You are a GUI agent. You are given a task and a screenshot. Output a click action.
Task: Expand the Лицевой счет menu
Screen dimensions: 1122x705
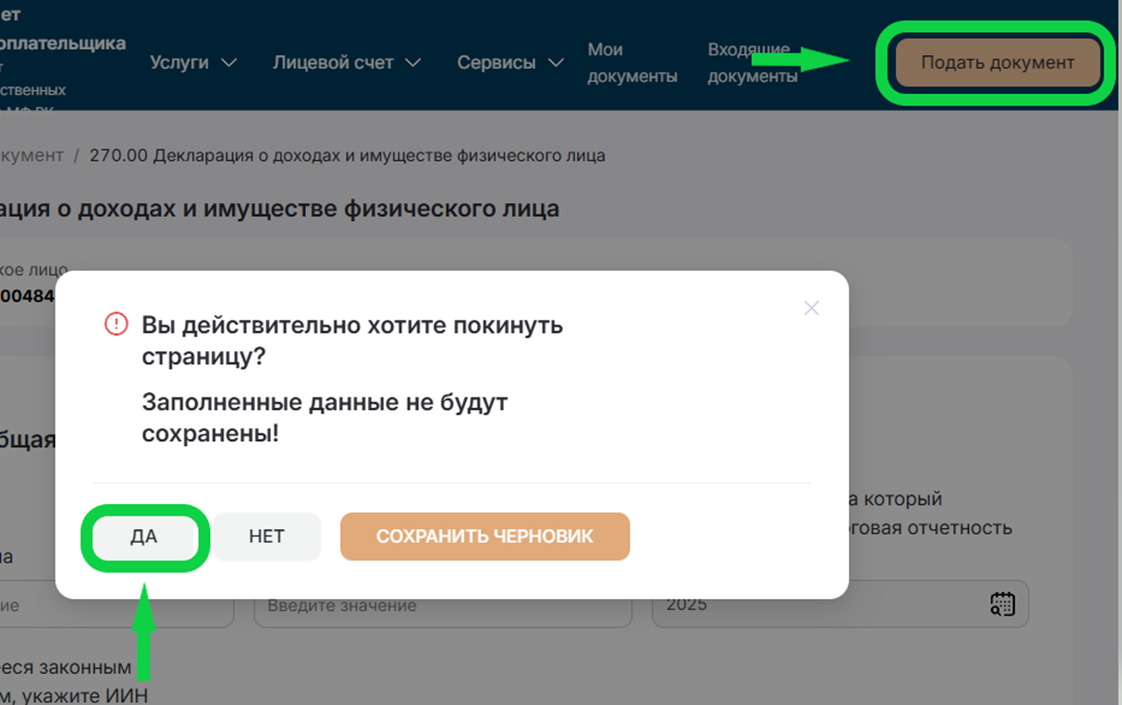(346, 63)
